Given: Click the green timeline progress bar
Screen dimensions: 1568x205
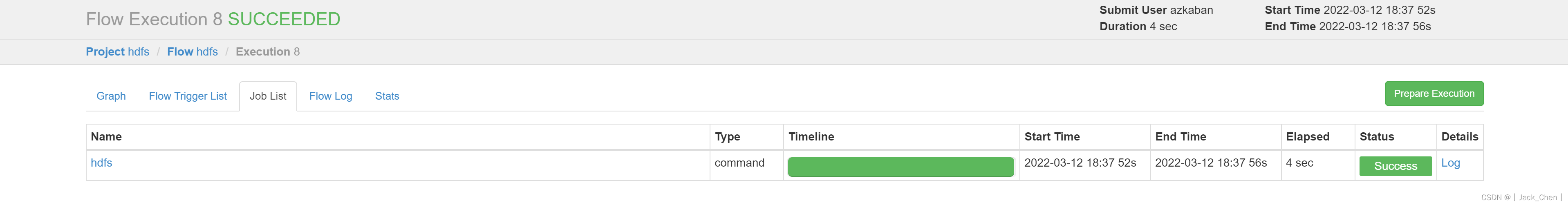Looking at the screenshot, I should click(900, 167).
